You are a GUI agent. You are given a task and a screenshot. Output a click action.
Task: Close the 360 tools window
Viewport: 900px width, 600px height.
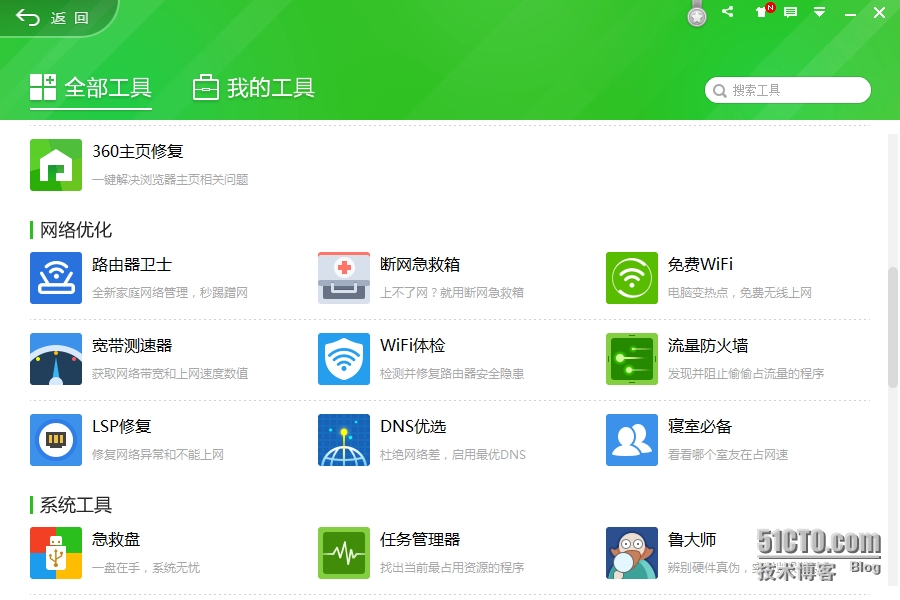pos(879,13)
